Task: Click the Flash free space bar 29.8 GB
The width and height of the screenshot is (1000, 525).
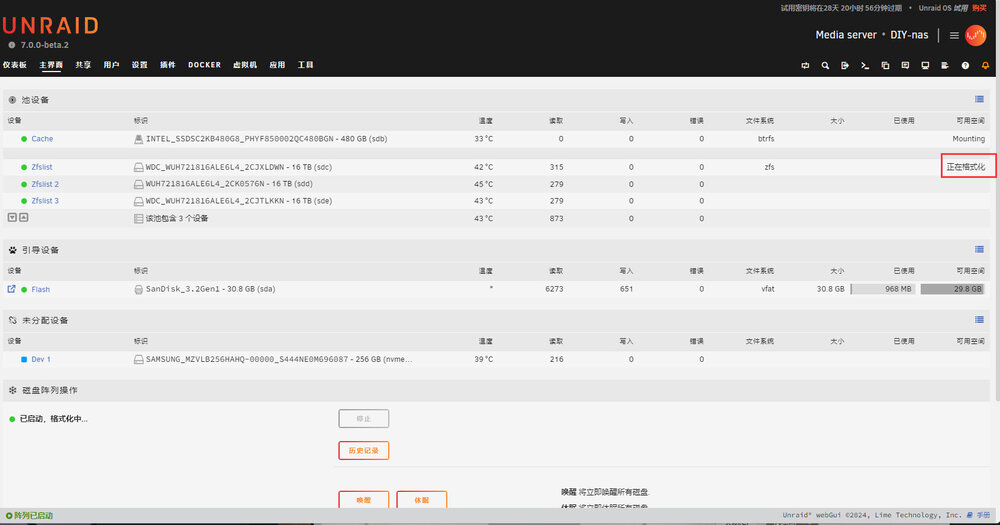Action: point(953,289)
